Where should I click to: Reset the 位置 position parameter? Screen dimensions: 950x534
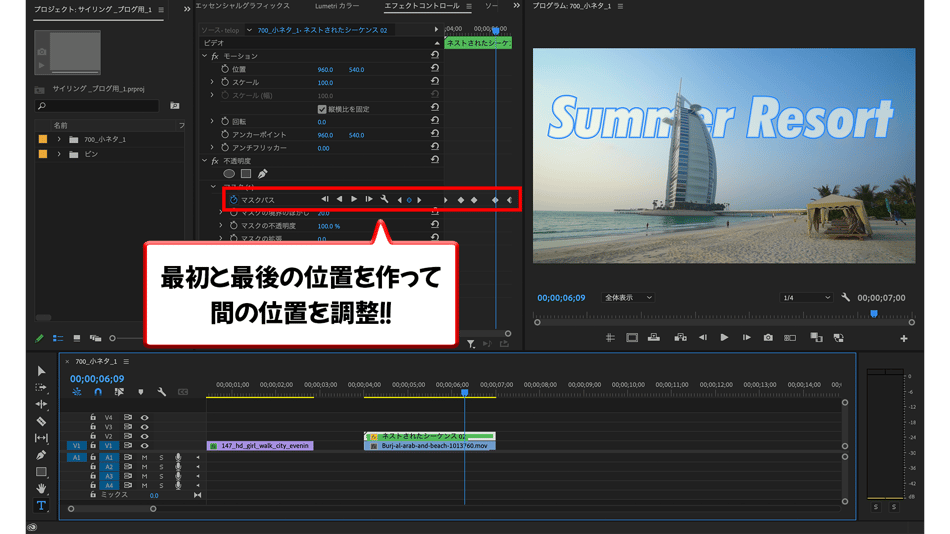pyautogui.click(x=435, y=69)
